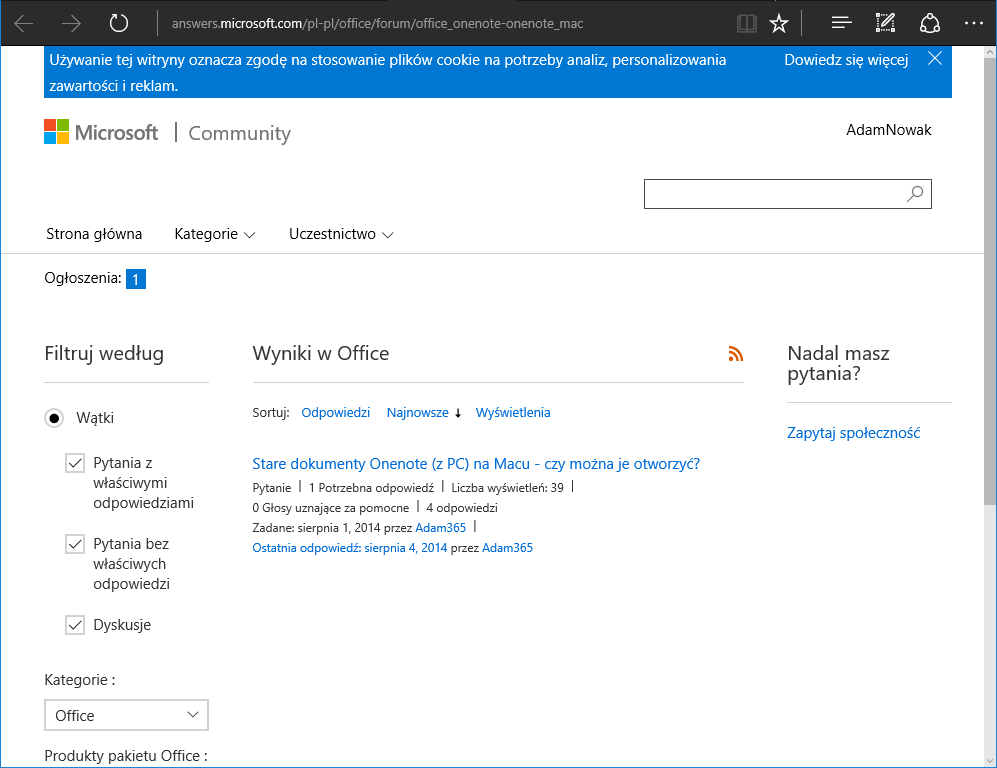
Task: Make a Web Note pen icon
Action: 885,24
